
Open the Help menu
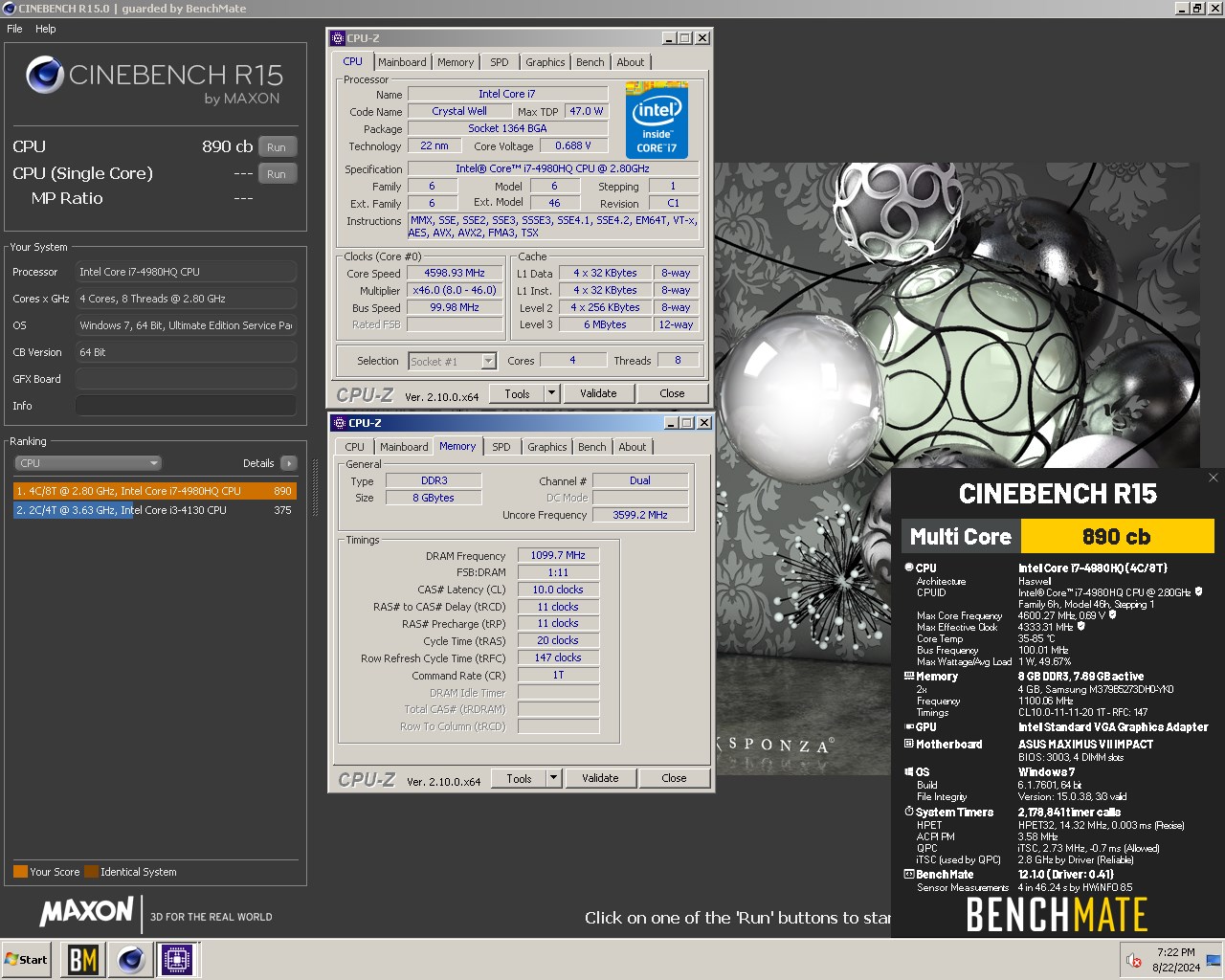(x=46, y=29)
